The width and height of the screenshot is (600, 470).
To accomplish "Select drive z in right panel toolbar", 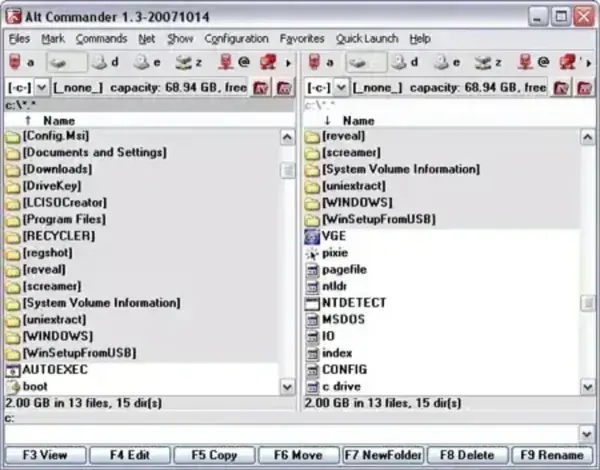I will click(x=489, y=62).
